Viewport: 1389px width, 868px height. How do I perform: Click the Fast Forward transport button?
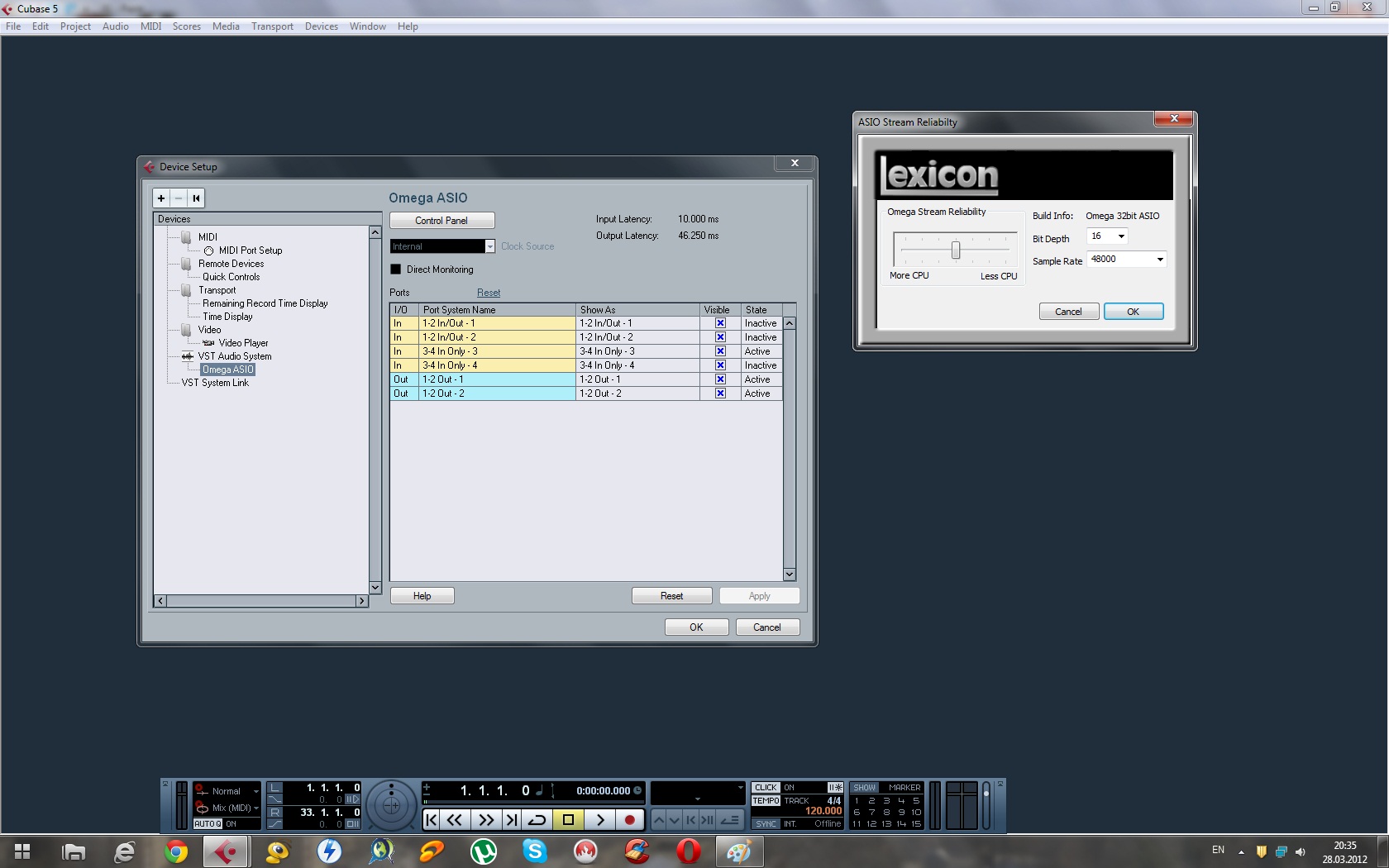(486, 820)
